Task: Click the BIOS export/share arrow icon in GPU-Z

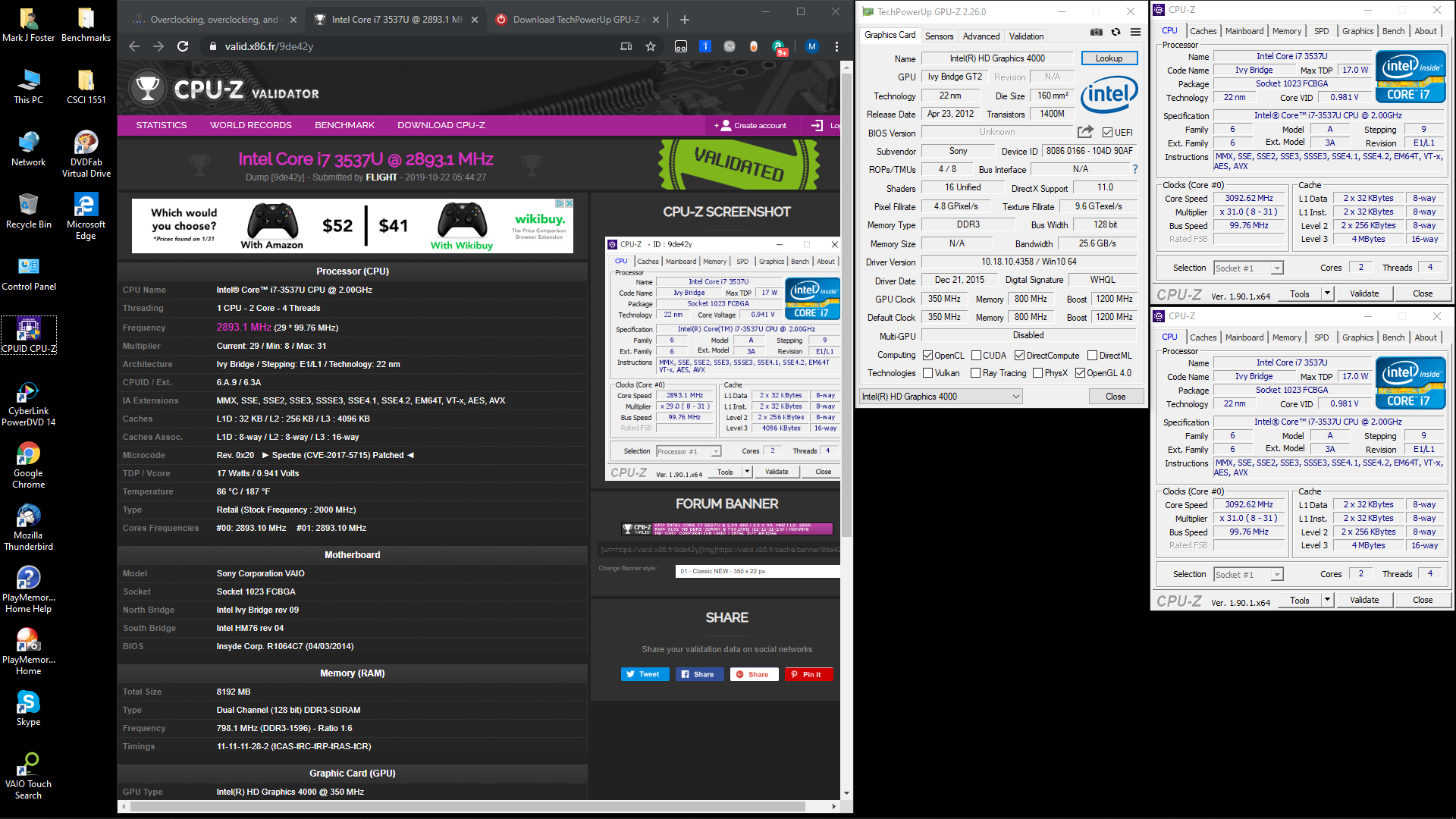Action: coord(1085,132)
